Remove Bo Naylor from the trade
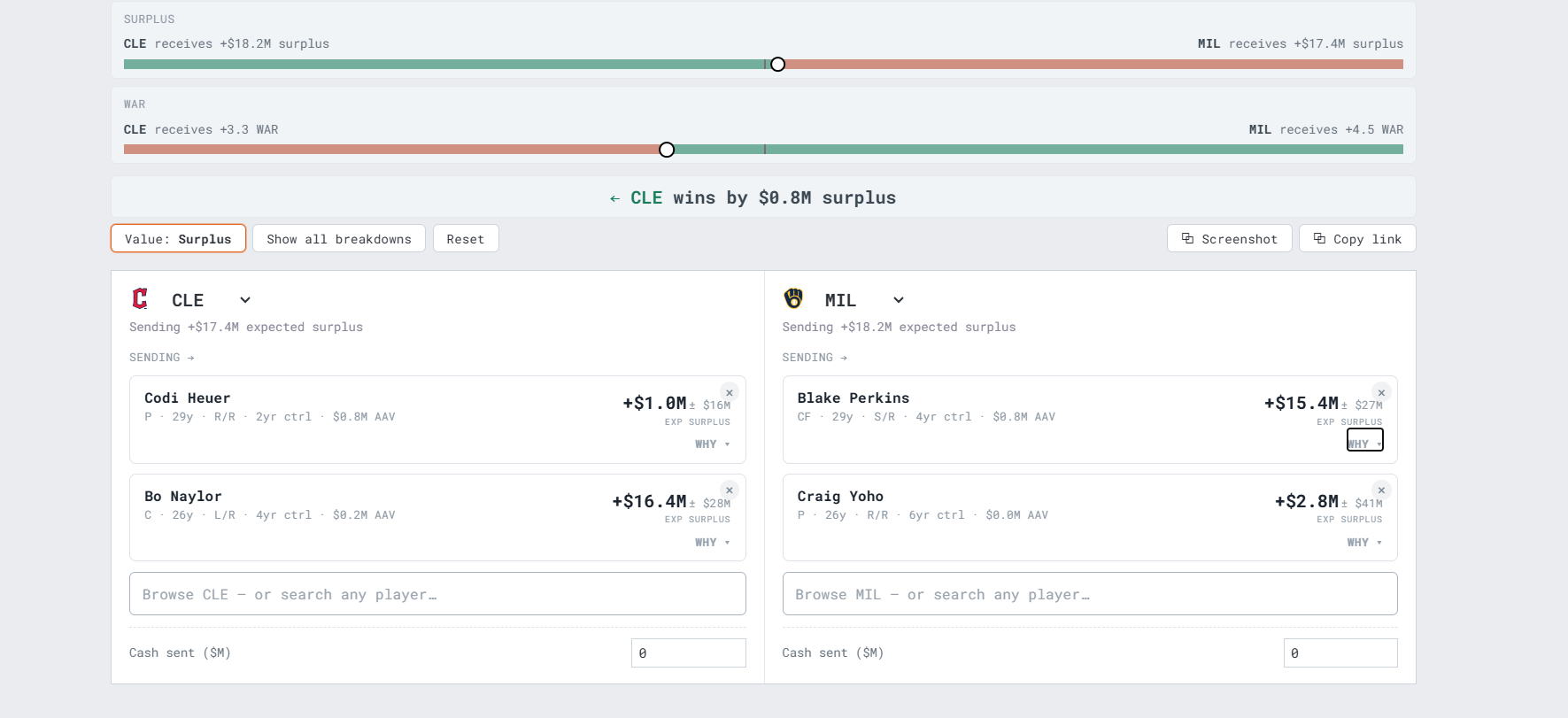Screen dimensions: 1568x718 730,490
